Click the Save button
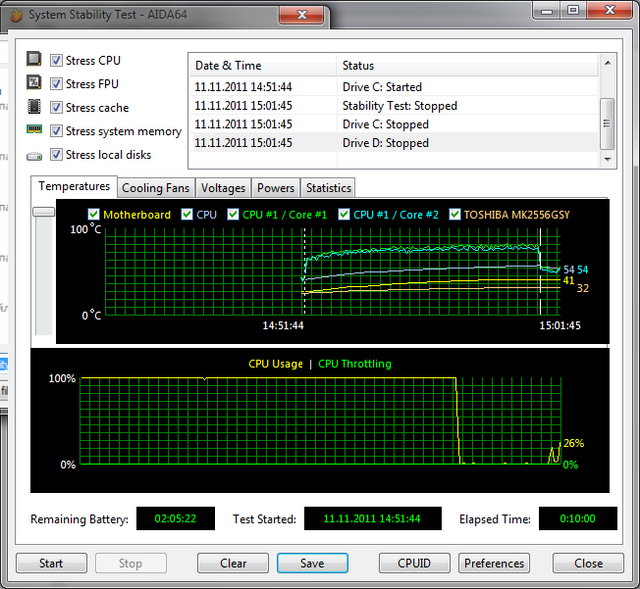This screenshot has width=640, height=589. pos(312,563)
